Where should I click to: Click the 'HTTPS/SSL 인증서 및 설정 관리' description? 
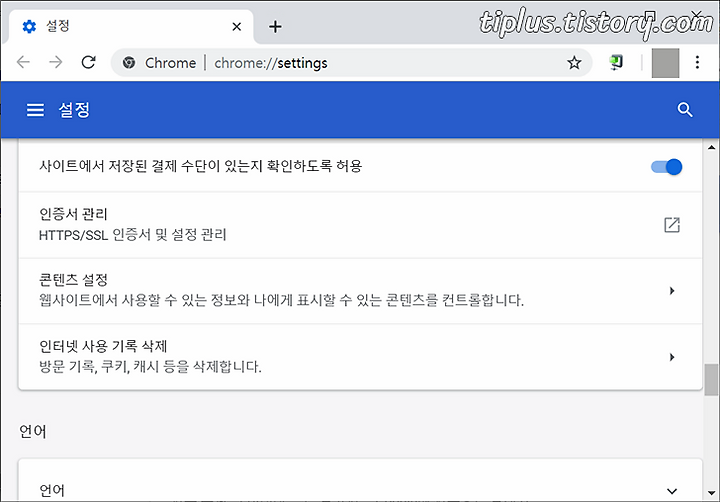[133, 235]
